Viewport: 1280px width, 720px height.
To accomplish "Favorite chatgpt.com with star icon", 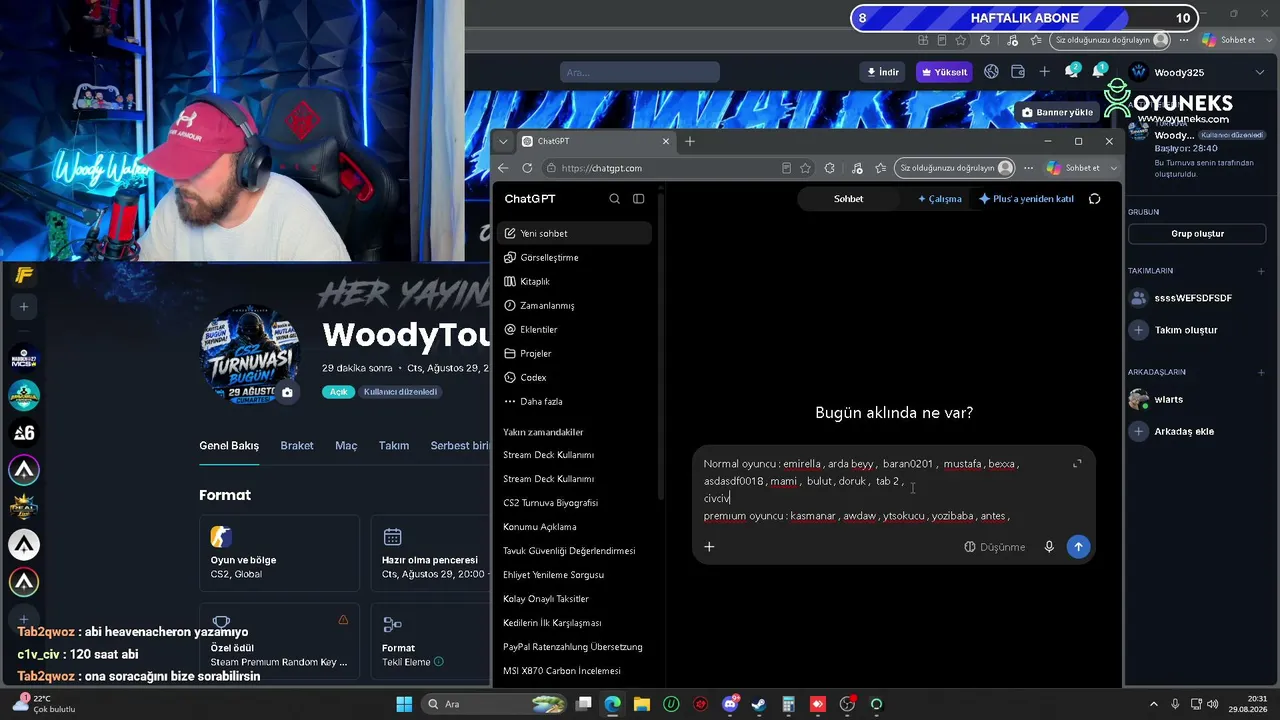I will pos(806,168).
